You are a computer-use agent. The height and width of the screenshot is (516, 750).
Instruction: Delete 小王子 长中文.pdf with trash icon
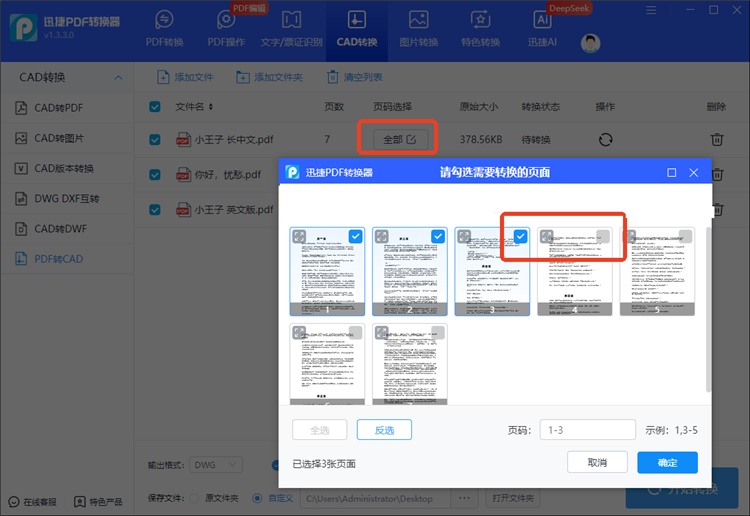[x=717, y=140]
